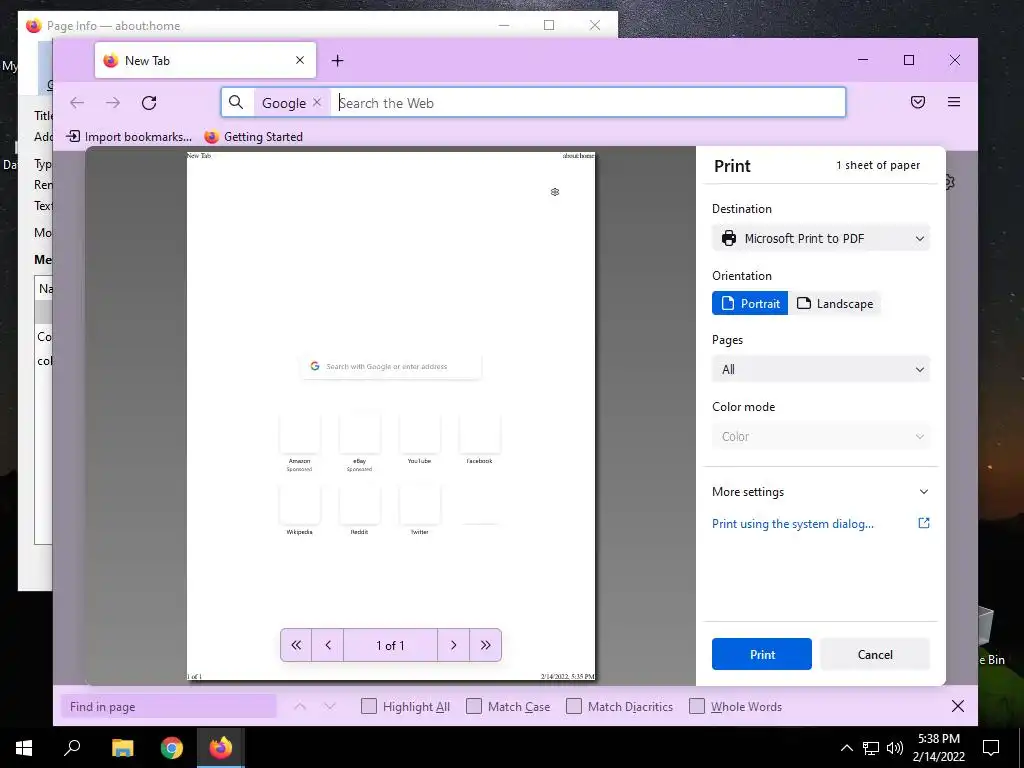Click the taskbar clock showing 5:38 PM
The width and height of the screenshot is (1024, 768).
pos(938,748)
